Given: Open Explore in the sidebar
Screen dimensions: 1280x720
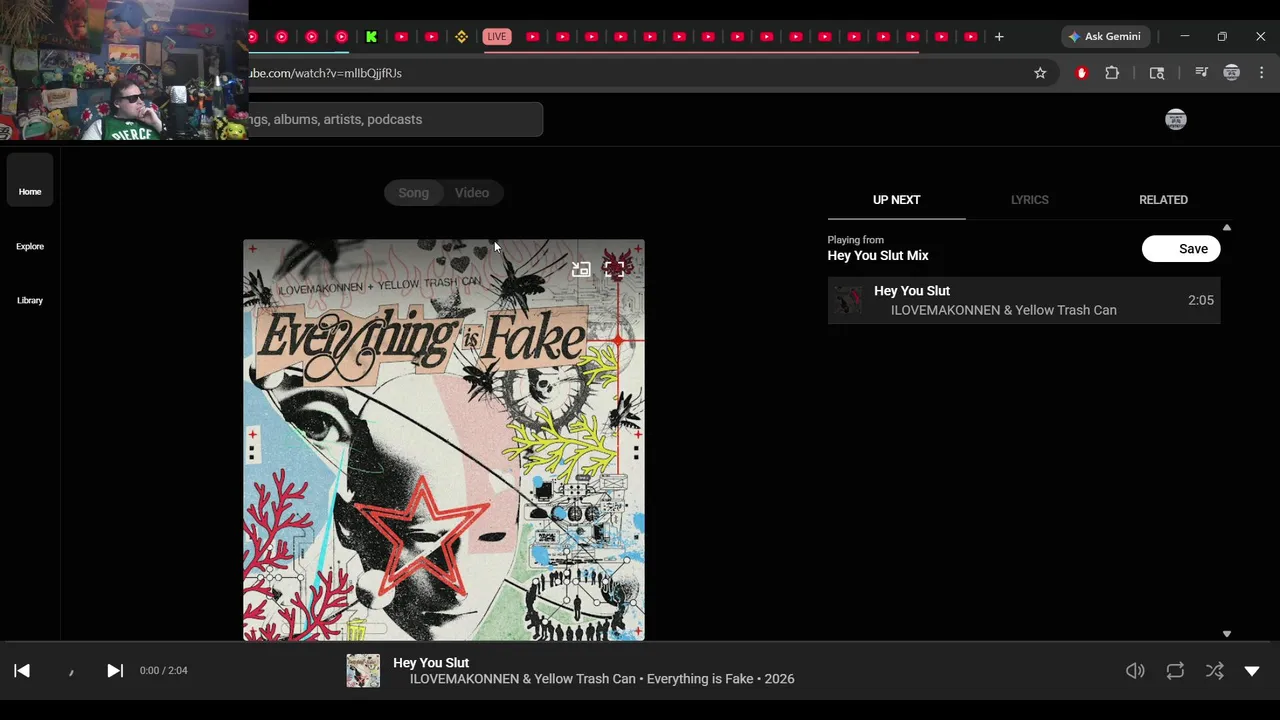Looking at the screenshot, I should coord(30,246).
